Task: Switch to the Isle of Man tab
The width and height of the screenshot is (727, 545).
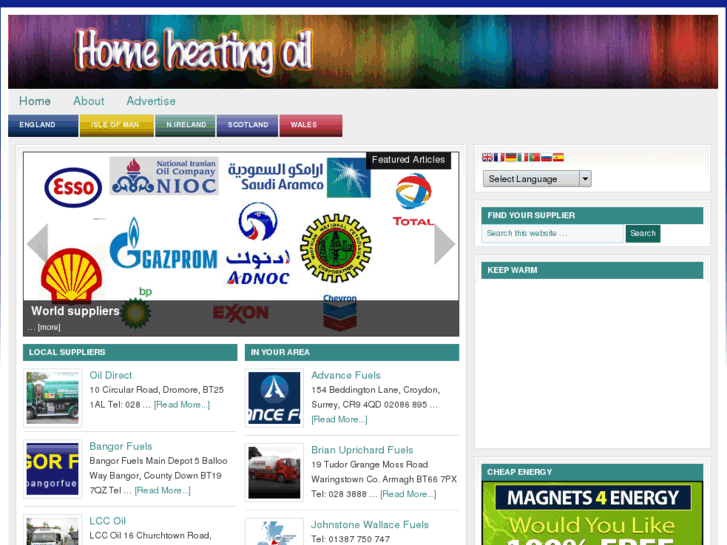Action: click(116, 125)
